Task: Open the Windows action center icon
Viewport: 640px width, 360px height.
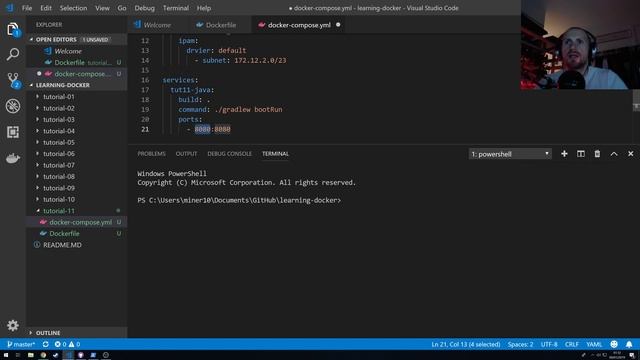Action: pyautogui.click(x=632, y=356)
